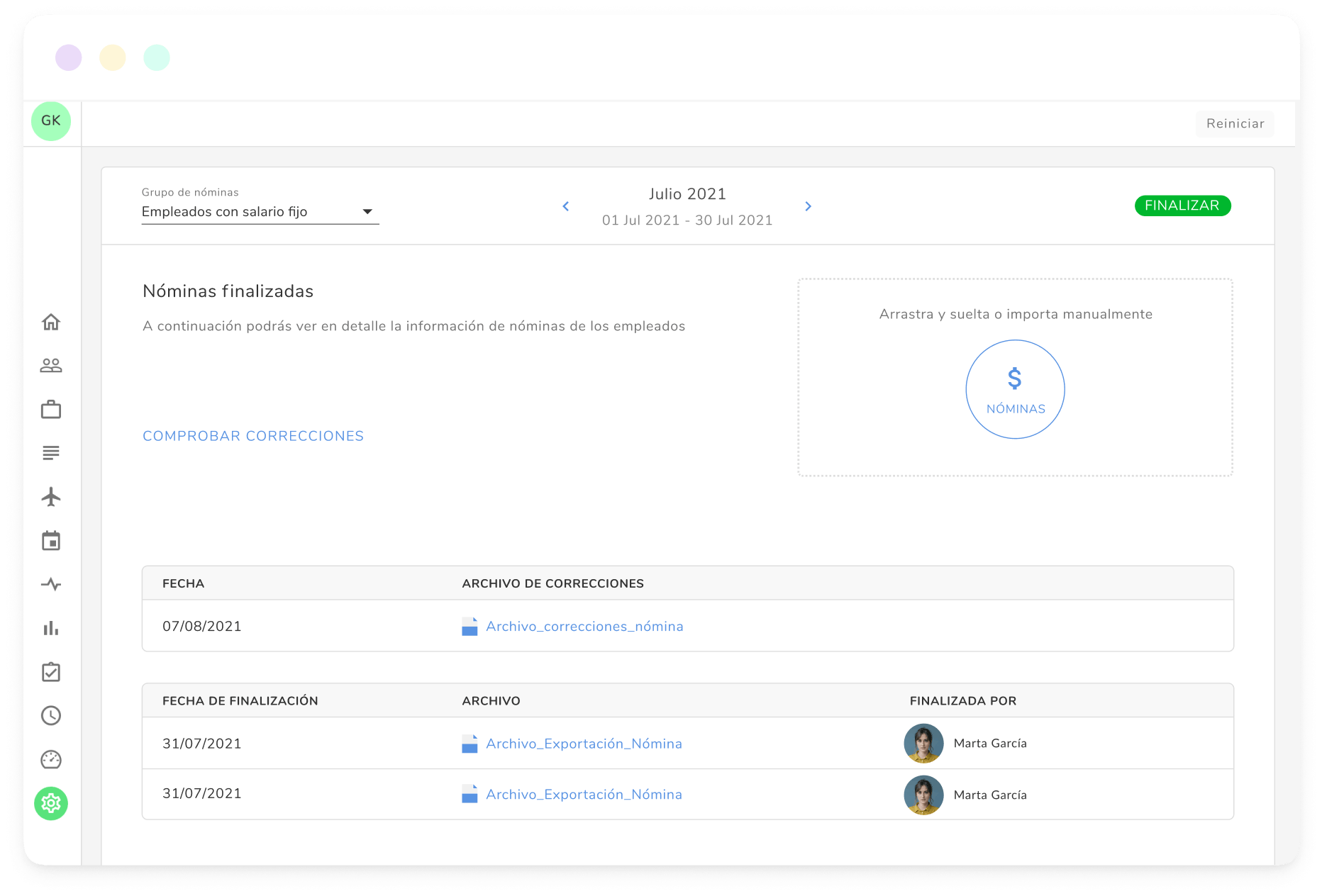The width and height of the screenshot is (1322, 896).
Task: Click the Julio 2021 period title
Action: 687,194
